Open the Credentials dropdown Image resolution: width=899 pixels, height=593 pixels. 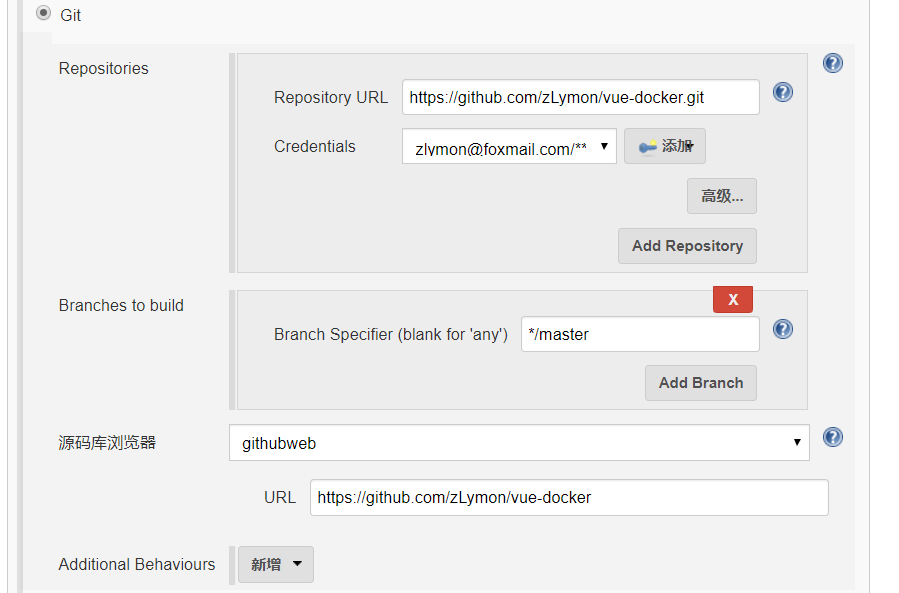point(509,147)
